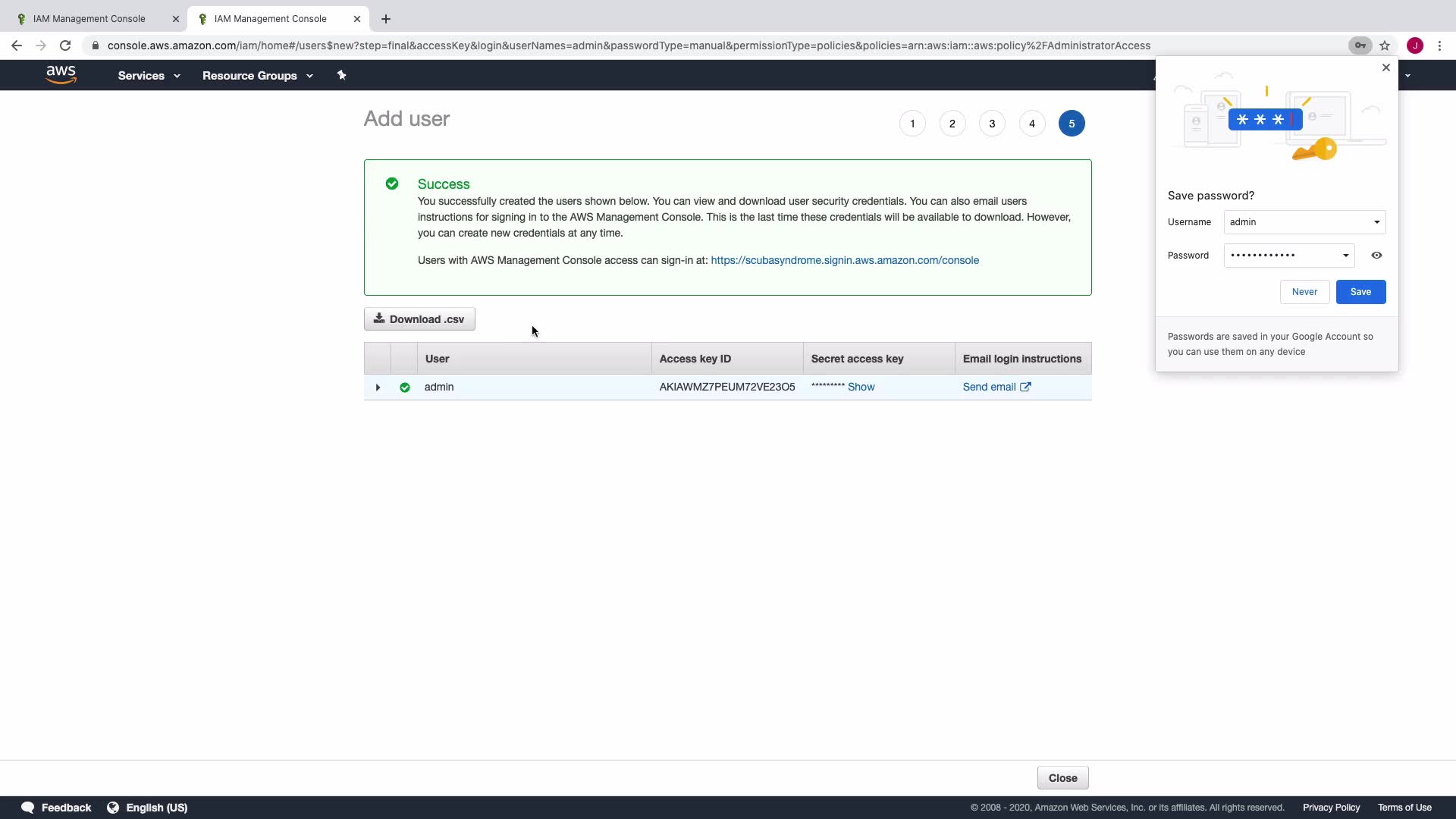Click the AWS logo home icon

click(61, 75)
